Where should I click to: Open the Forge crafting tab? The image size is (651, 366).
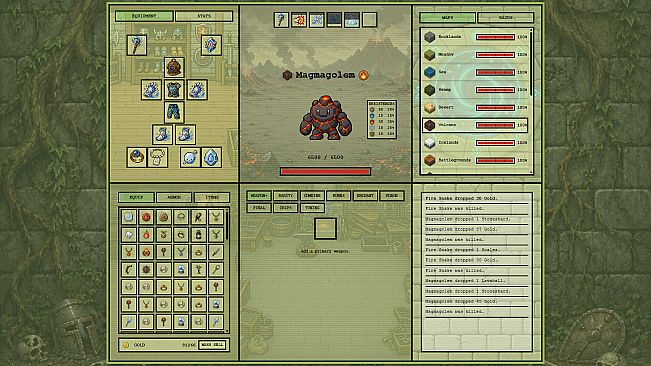[x=392, y=195]
